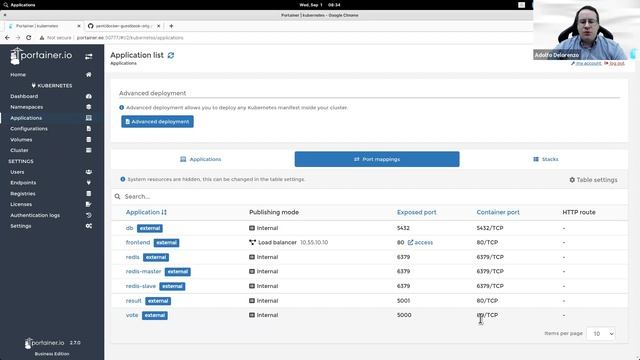
Task: Click the Users group icon
Action: (x=89, y=172)
